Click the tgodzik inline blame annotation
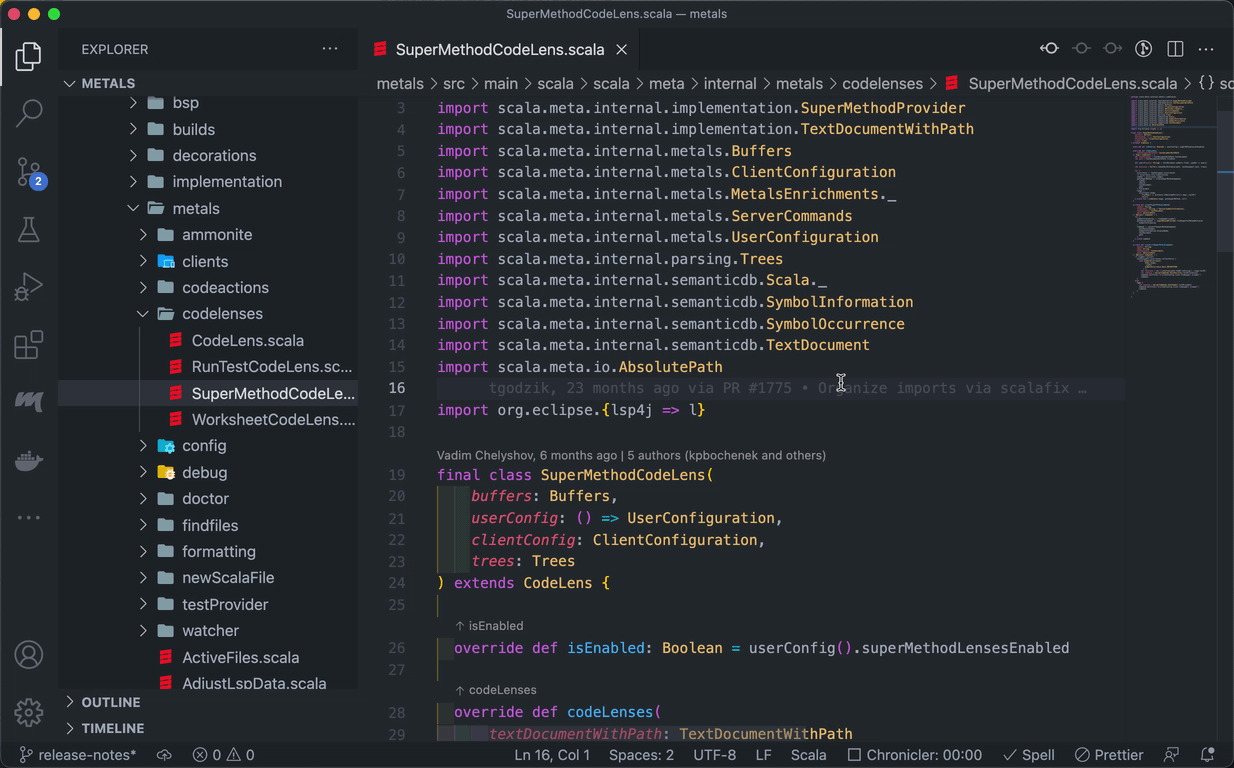The height and width of the screenshot is (768, 1234). click(787, 388)
